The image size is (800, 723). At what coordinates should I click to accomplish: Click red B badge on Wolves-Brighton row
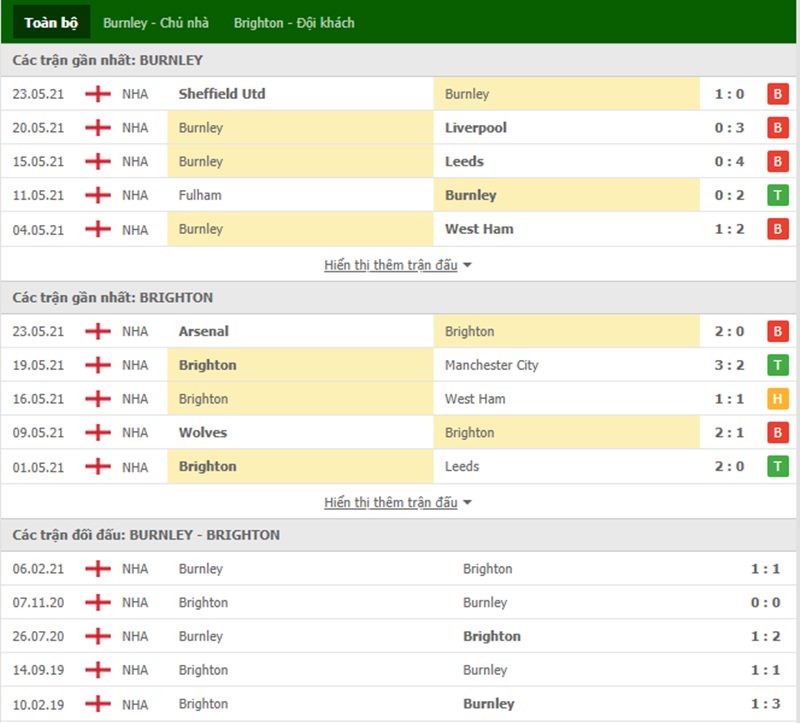pos(777,433)
